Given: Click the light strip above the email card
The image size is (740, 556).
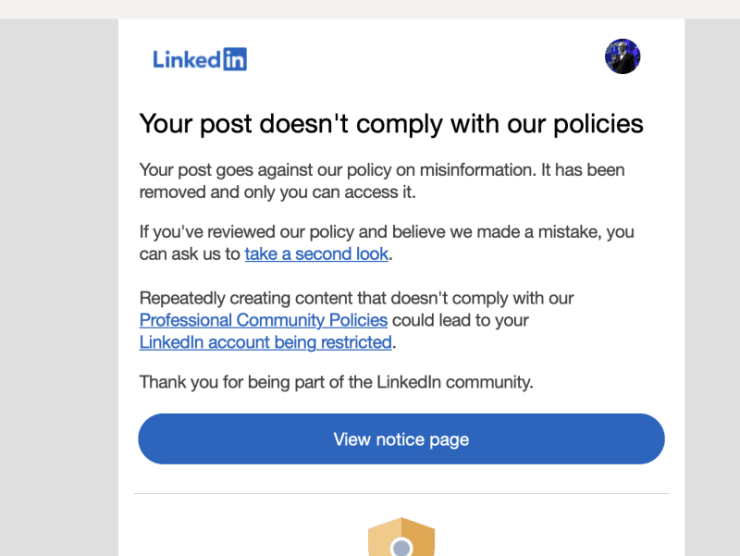Looking at the screenshot, I should pos(370,9).
